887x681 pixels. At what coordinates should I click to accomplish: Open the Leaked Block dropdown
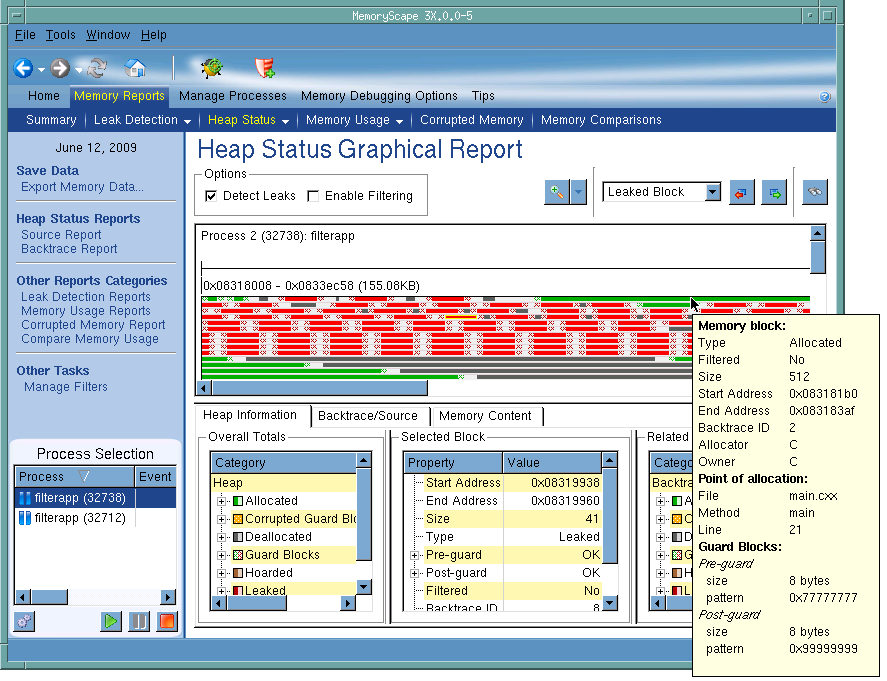click(x=711, y=192)
